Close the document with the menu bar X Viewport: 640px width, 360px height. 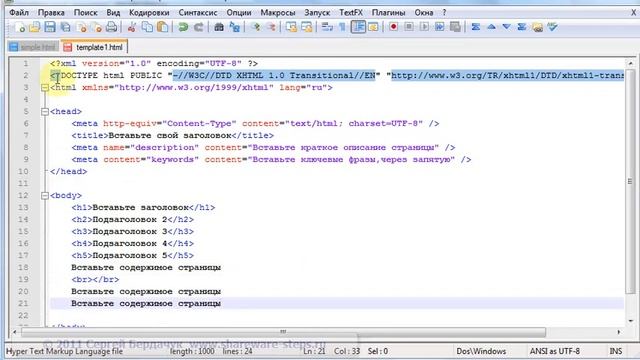(633, 13)
